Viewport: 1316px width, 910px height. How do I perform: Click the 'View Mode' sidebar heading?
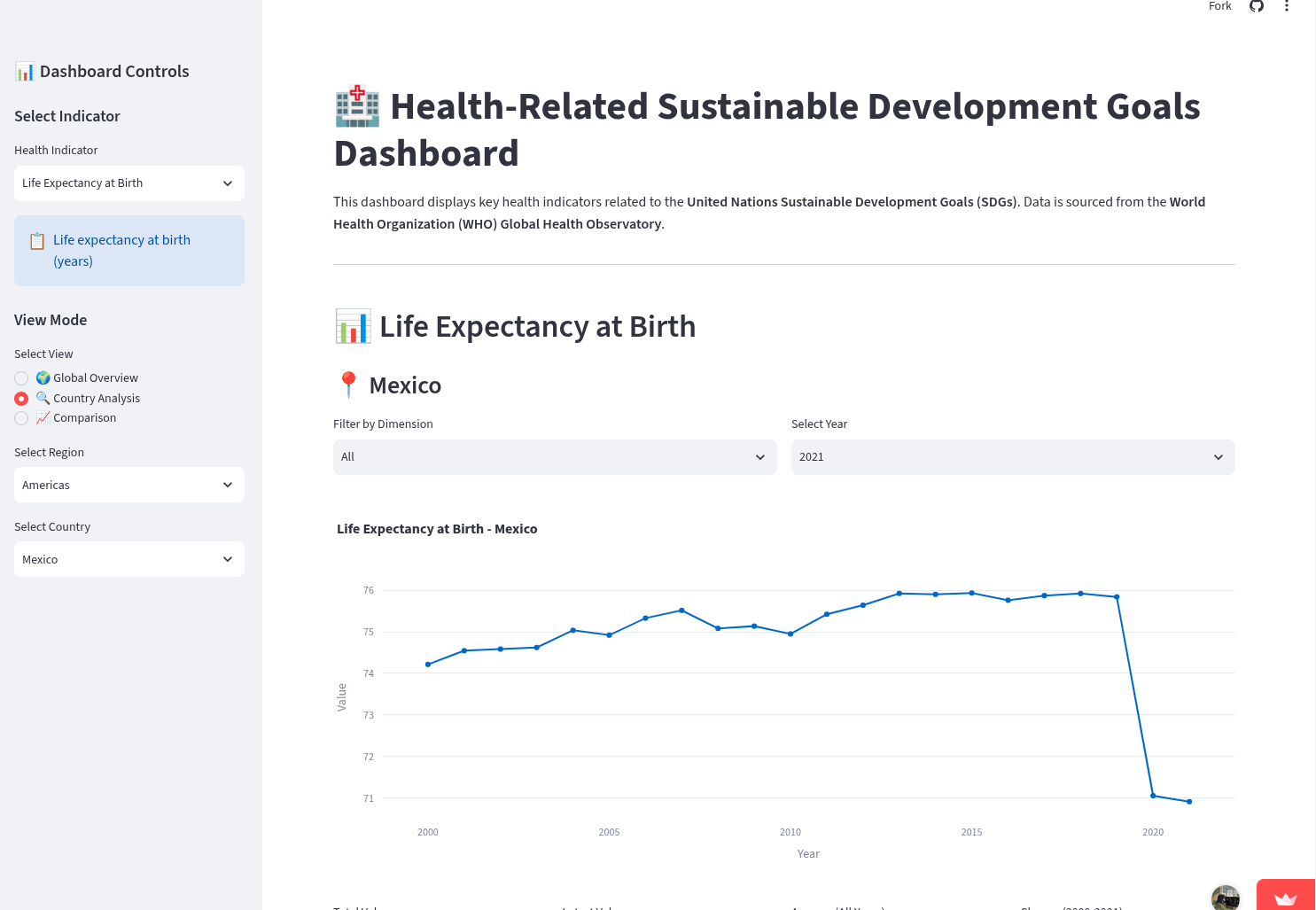51,320
